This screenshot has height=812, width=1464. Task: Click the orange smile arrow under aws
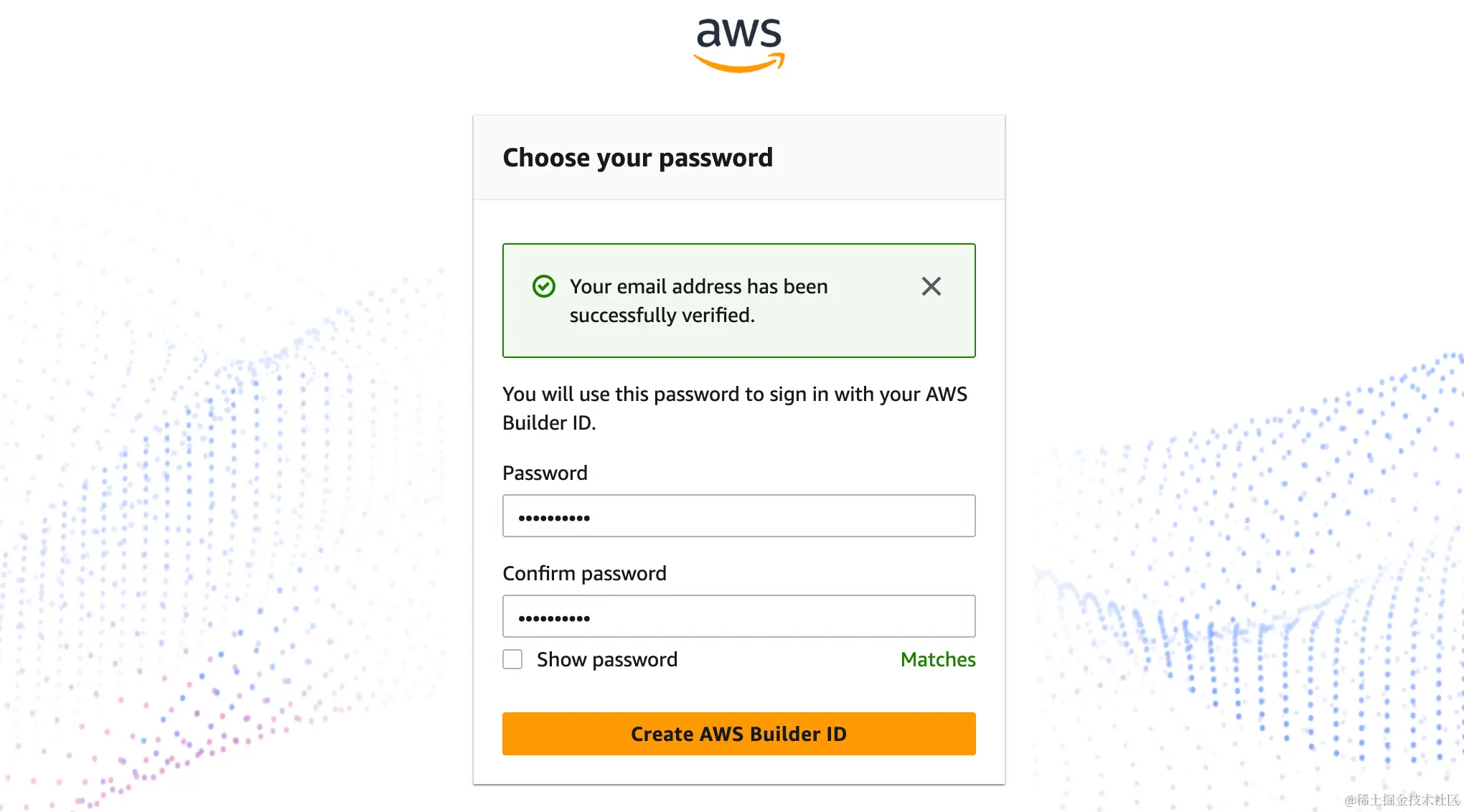(738, 65)
